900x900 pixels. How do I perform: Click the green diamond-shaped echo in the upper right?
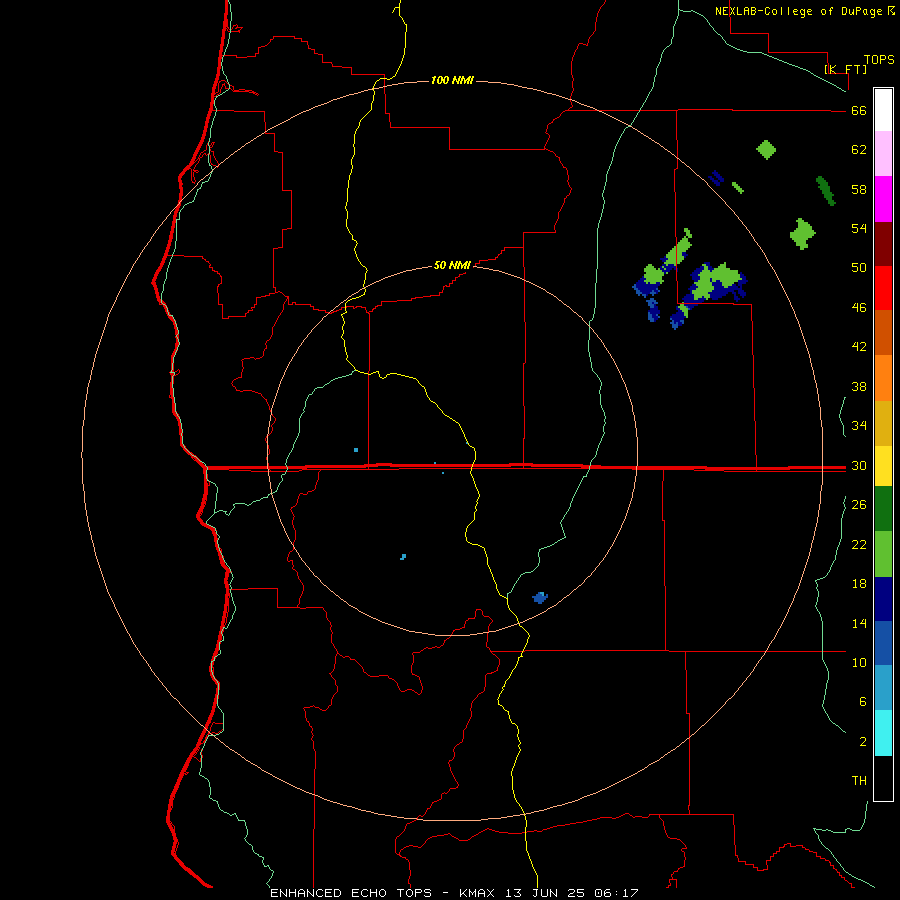(766, 150)
